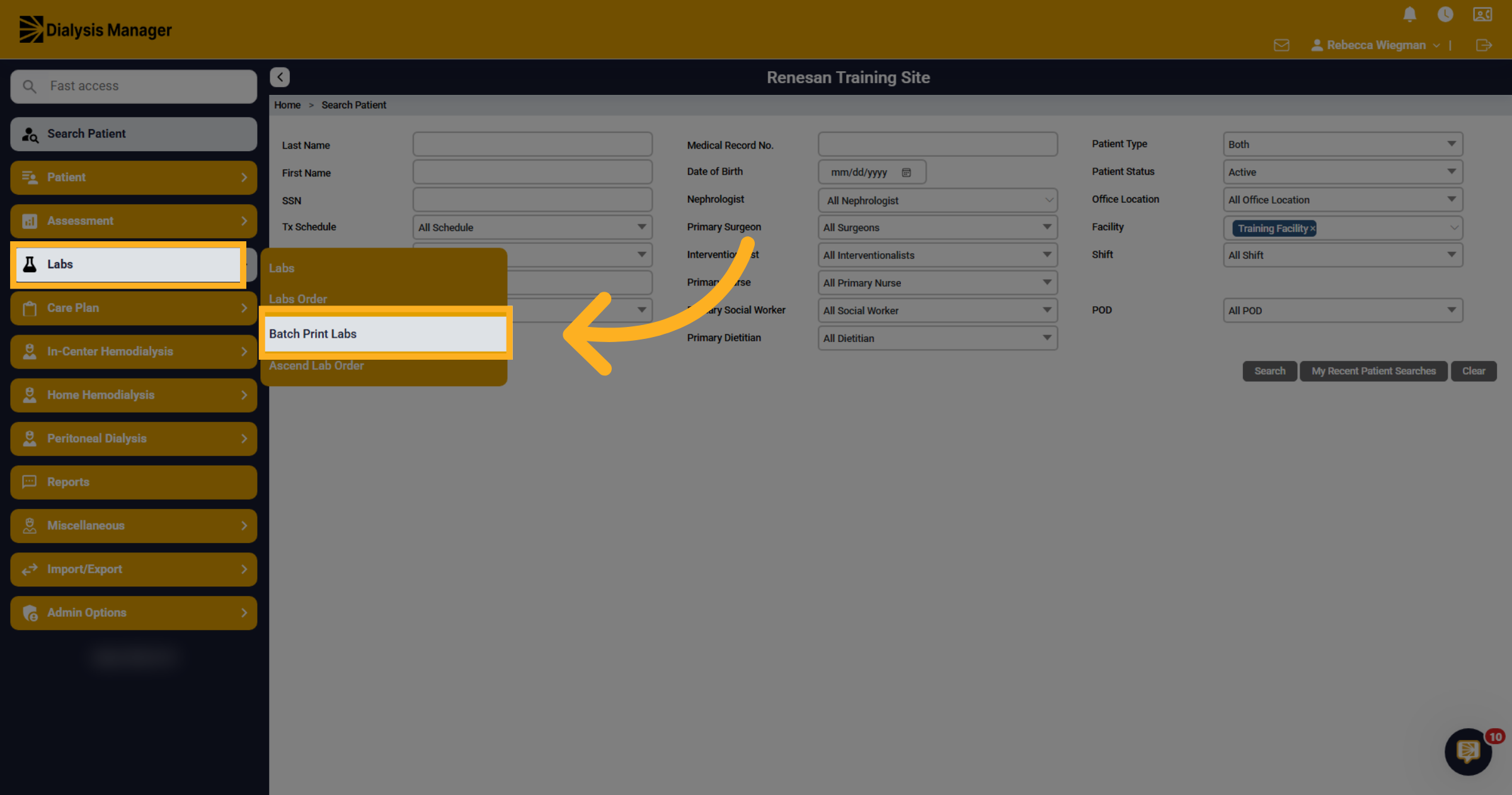
Task: Expand Home Hemodialysis menu
Action: point(134,395)
